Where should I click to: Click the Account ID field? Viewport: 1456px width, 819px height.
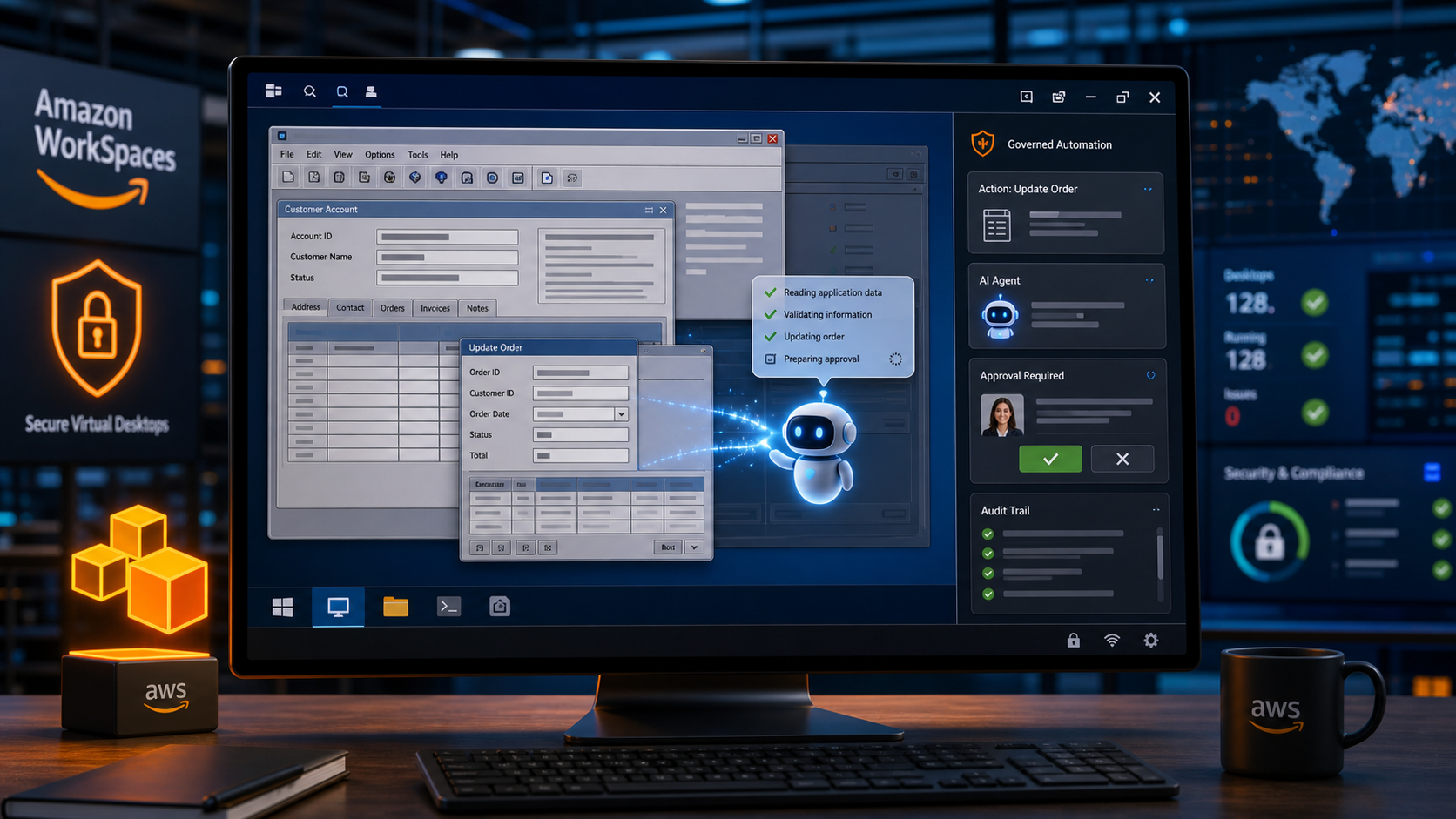point(448,237)
